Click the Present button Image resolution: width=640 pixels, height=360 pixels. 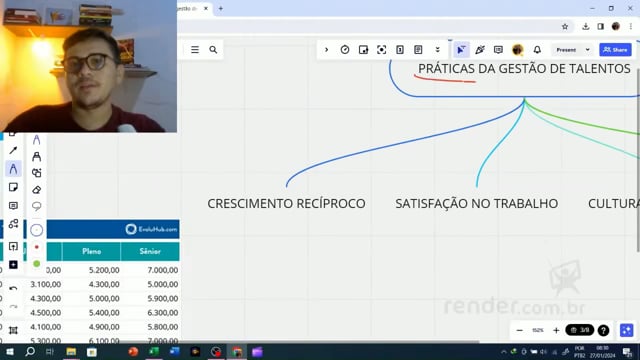566,50
